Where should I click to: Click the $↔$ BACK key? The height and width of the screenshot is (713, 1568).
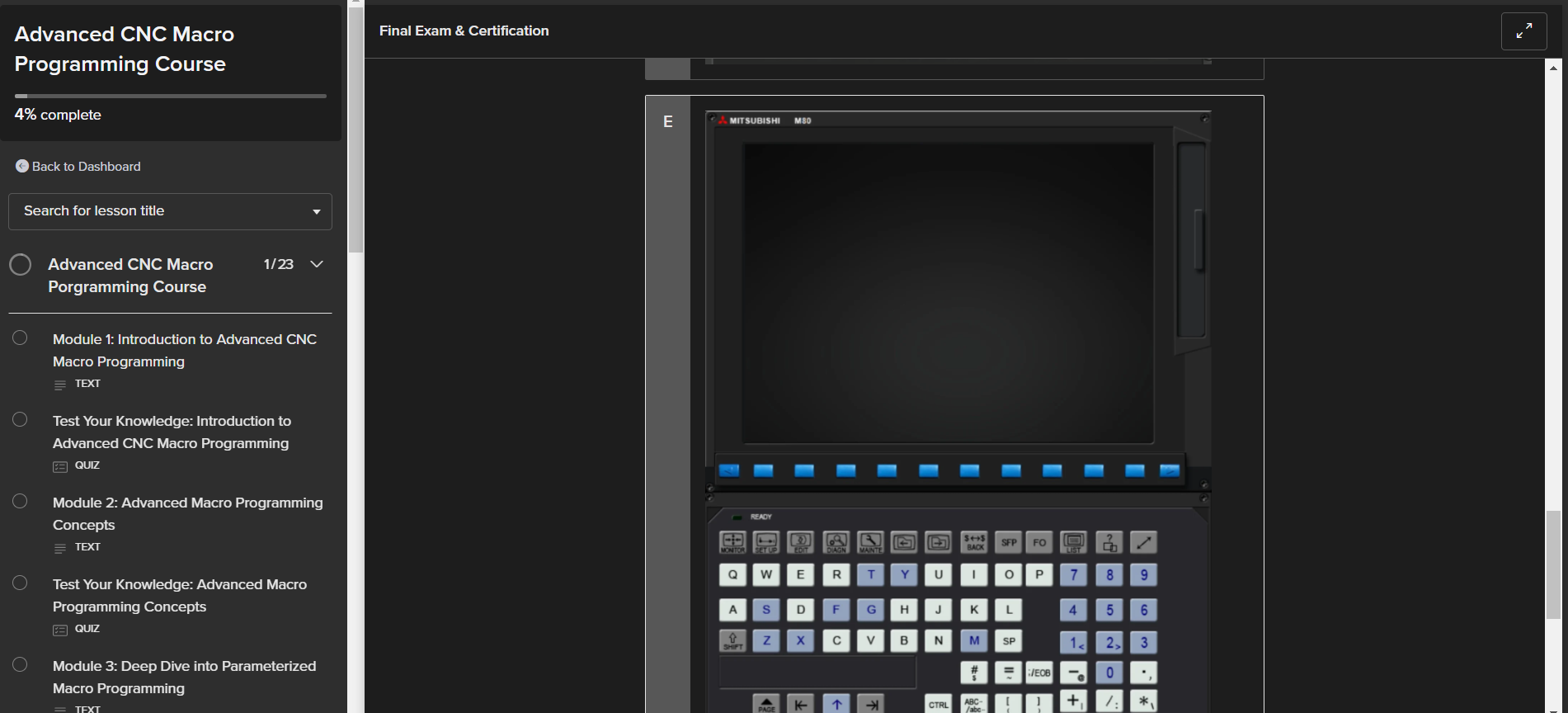(x=974, y=542)
